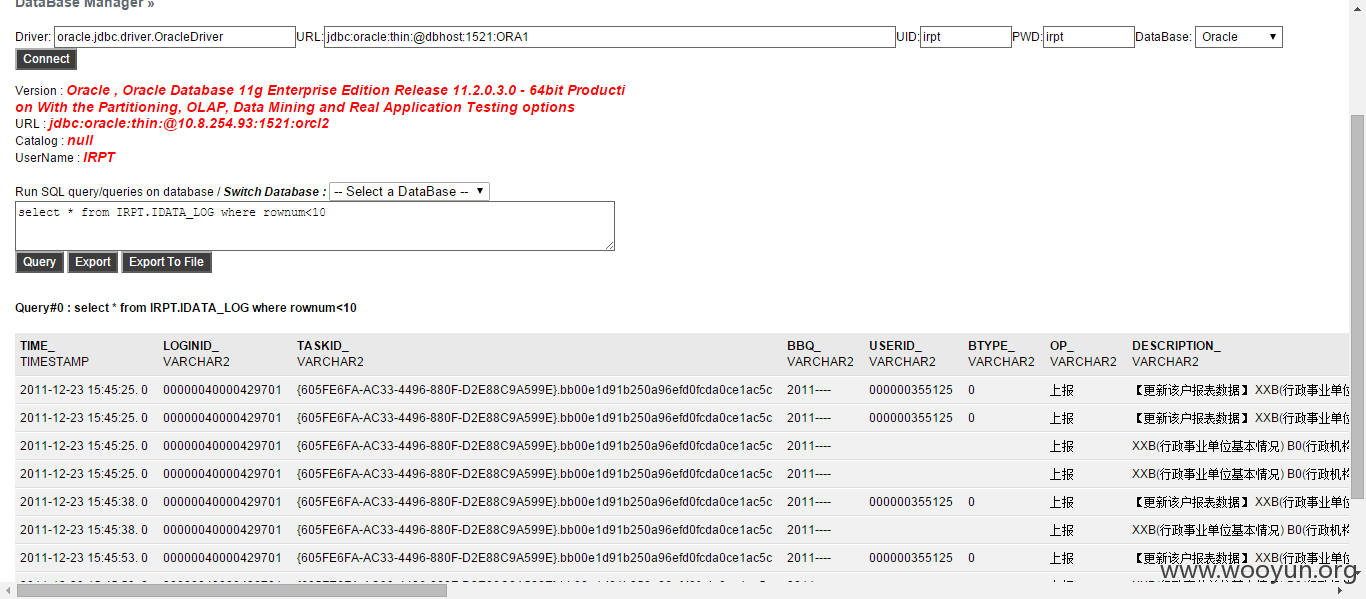
Task: Click the first row's USERID 000000355125
Action: coord(911,390)
